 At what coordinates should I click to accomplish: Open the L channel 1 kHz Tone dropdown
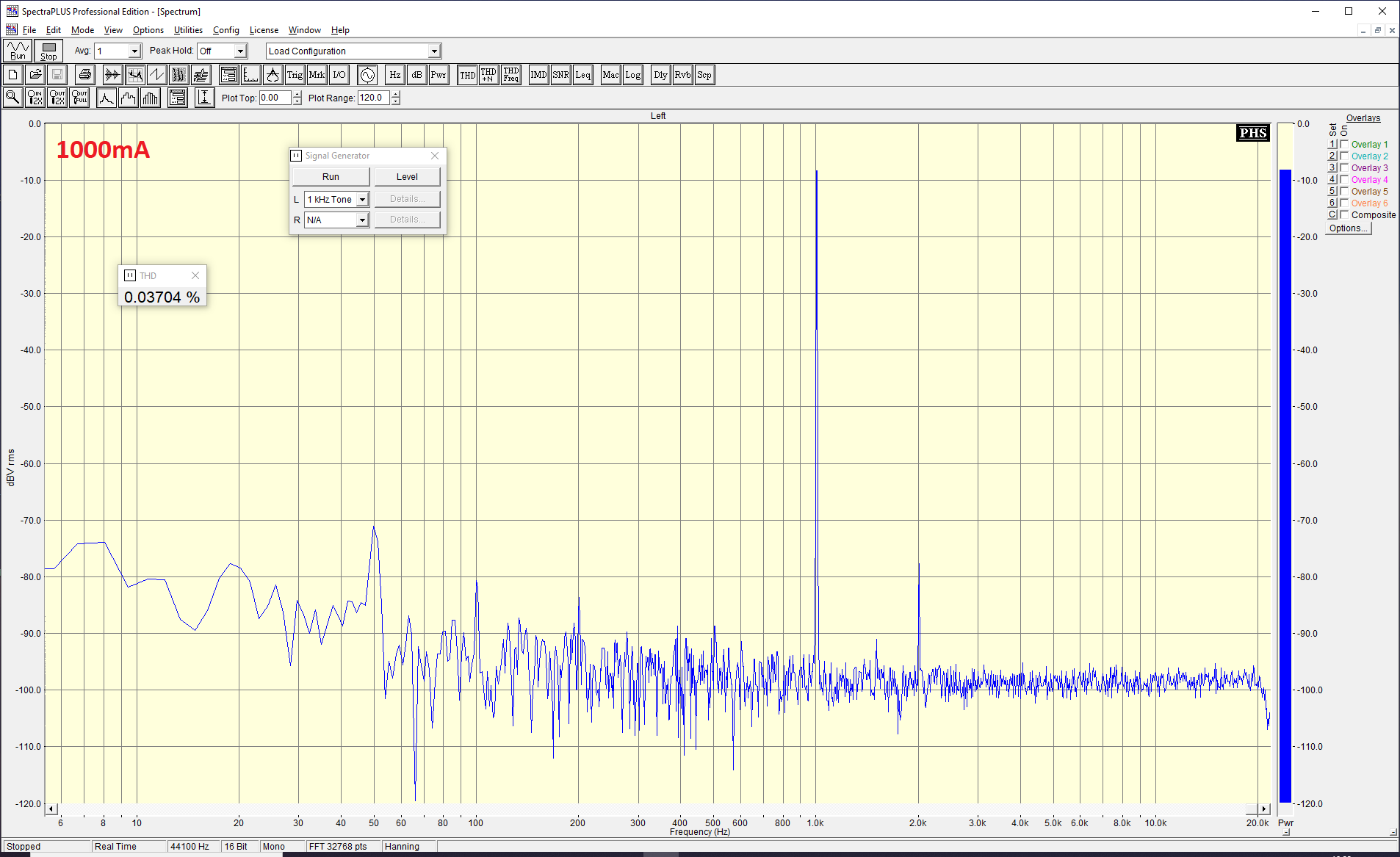(362, 200)
